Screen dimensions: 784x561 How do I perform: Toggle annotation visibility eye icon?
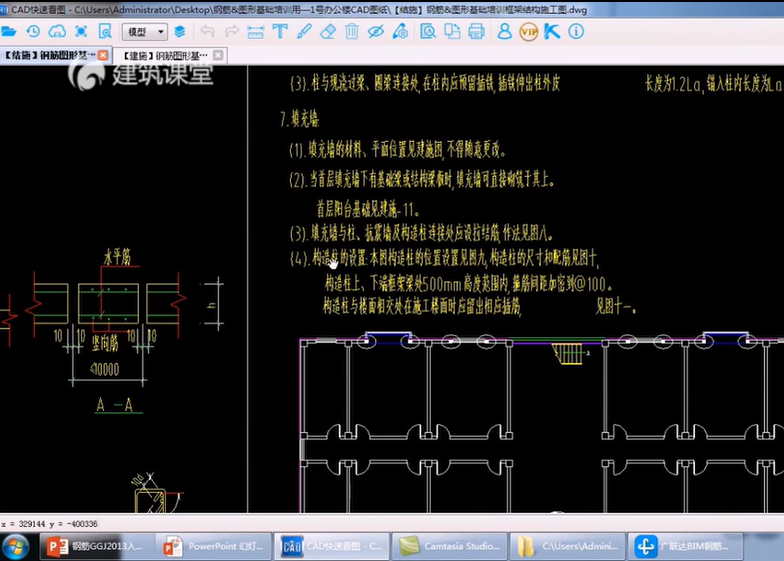click(x=376, y=32)
